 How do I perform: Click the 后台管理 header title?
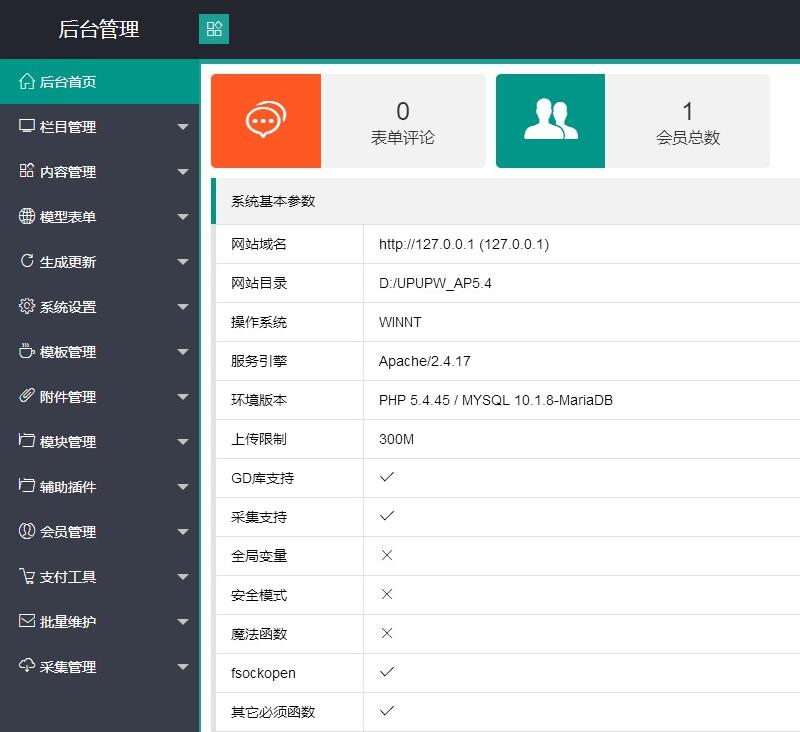(98, 30)
